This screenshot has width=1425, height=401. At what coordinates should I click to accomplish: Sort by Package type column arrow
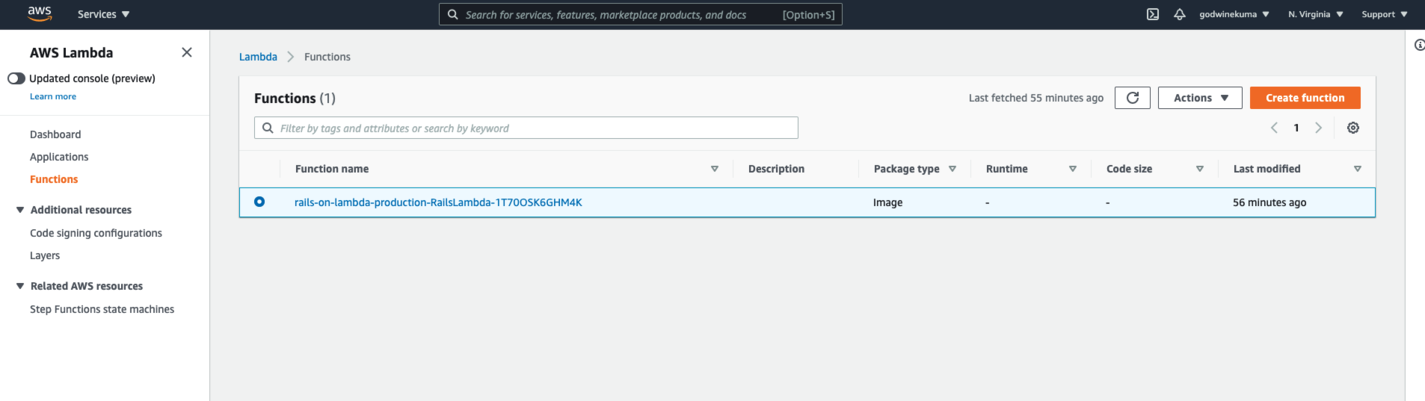(952, 169)
